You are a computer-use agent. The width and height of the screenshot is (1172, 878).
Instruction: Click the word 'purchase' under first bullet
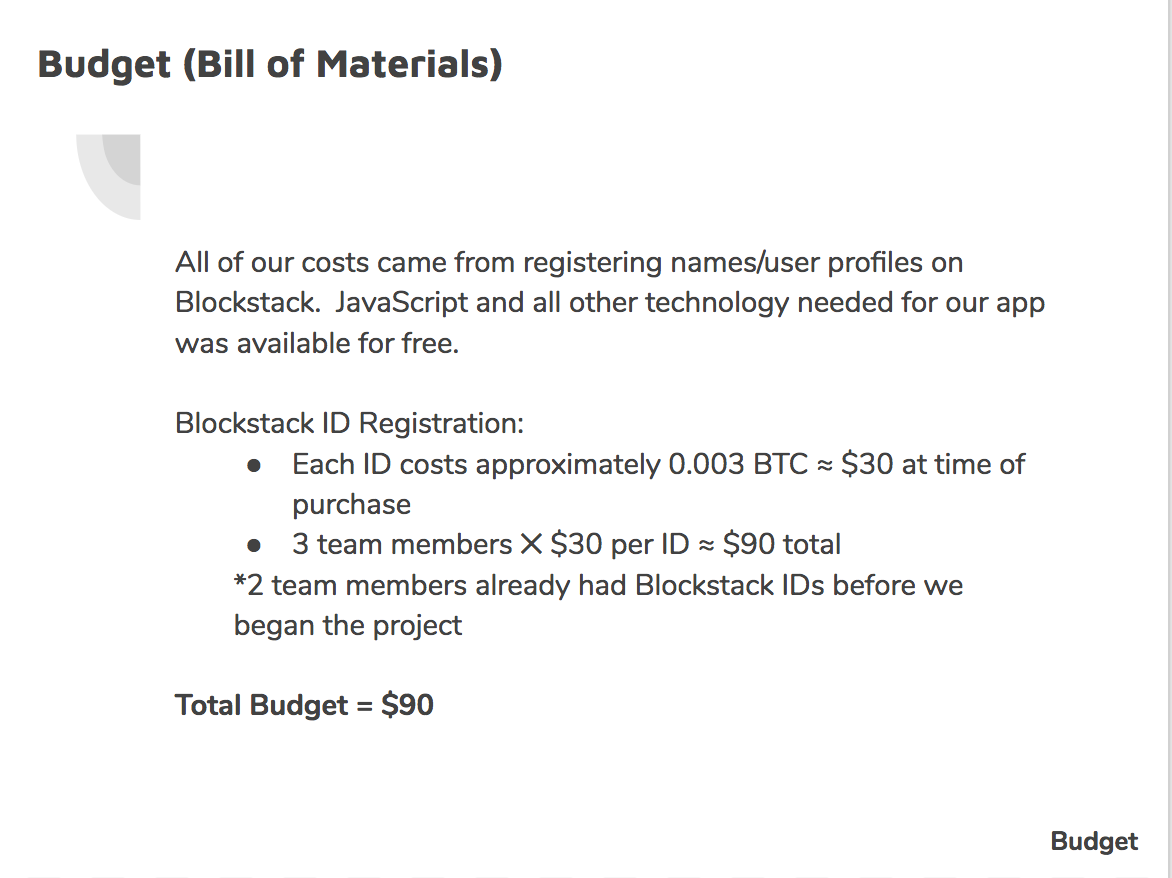click(351, 505)
